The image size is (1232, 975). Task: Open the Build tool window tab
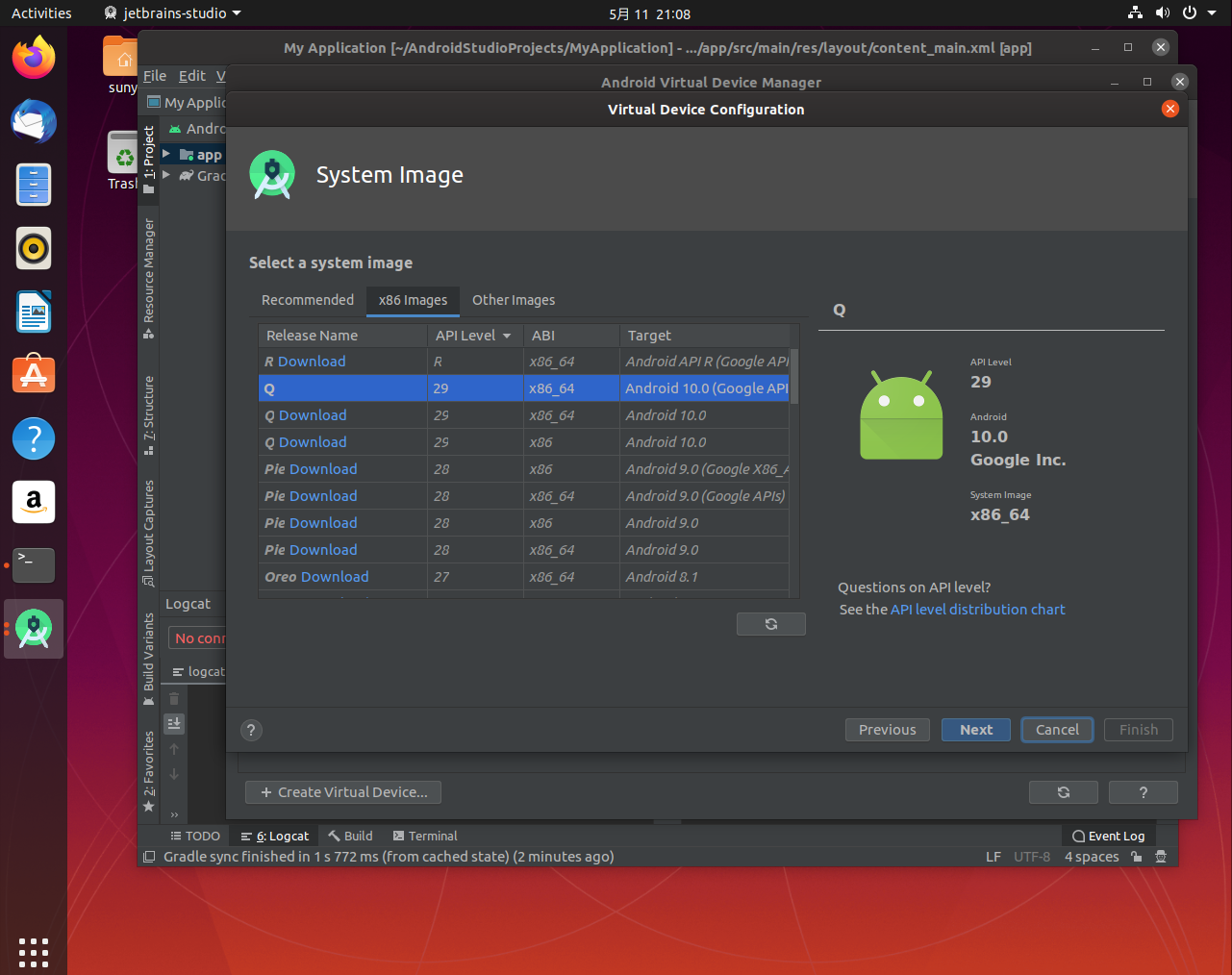coord(350,837)
